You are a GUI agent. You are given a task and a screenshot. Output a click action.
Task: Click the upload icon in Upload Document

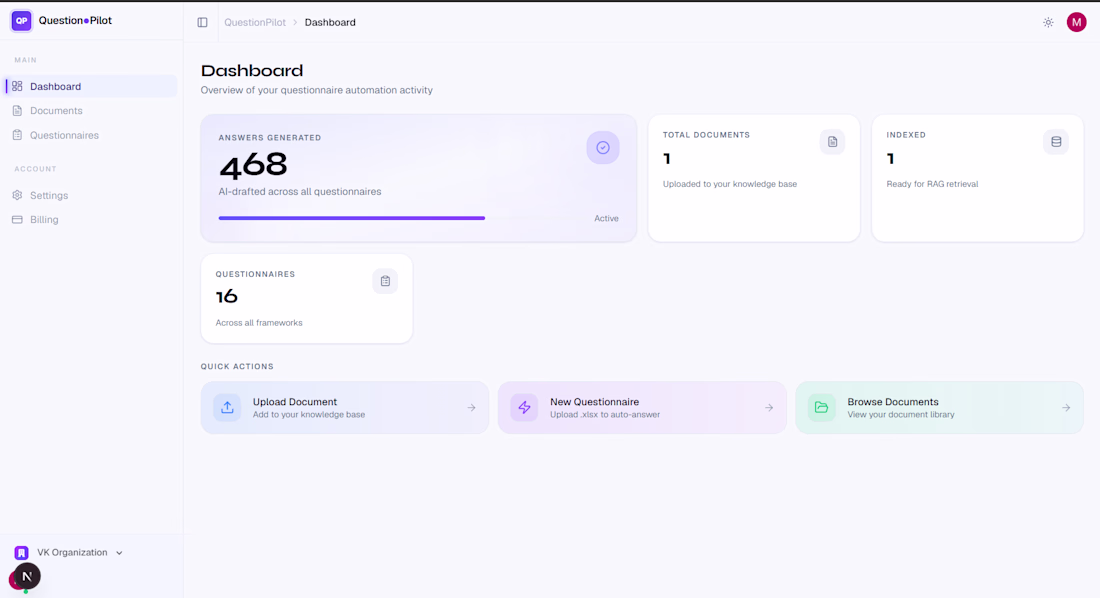(x=227, y=407)
